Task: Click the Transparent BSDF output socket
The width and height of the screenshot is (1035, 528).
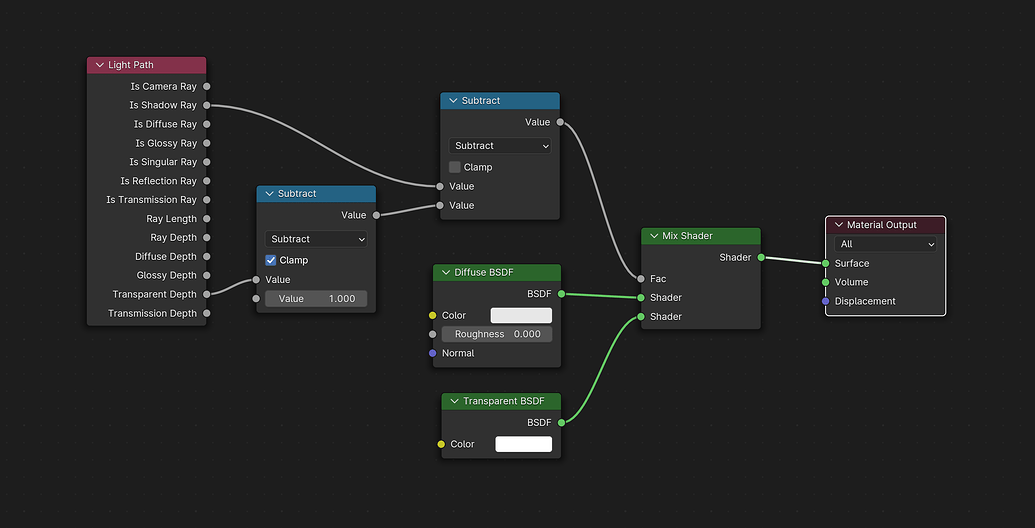Action: pyautogui.click(x=561, y=422)
